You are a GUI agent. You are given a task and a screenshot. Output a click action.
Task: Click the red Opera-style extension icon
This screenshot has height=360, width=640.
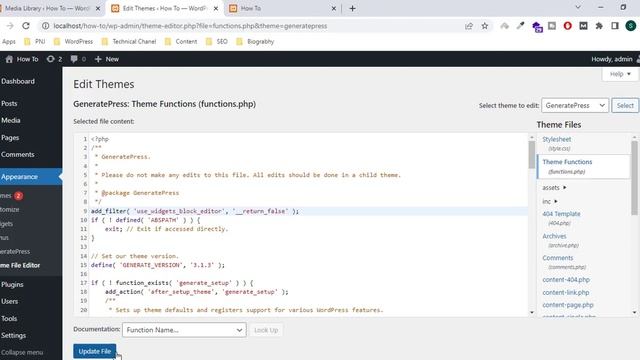pos(567,26)
